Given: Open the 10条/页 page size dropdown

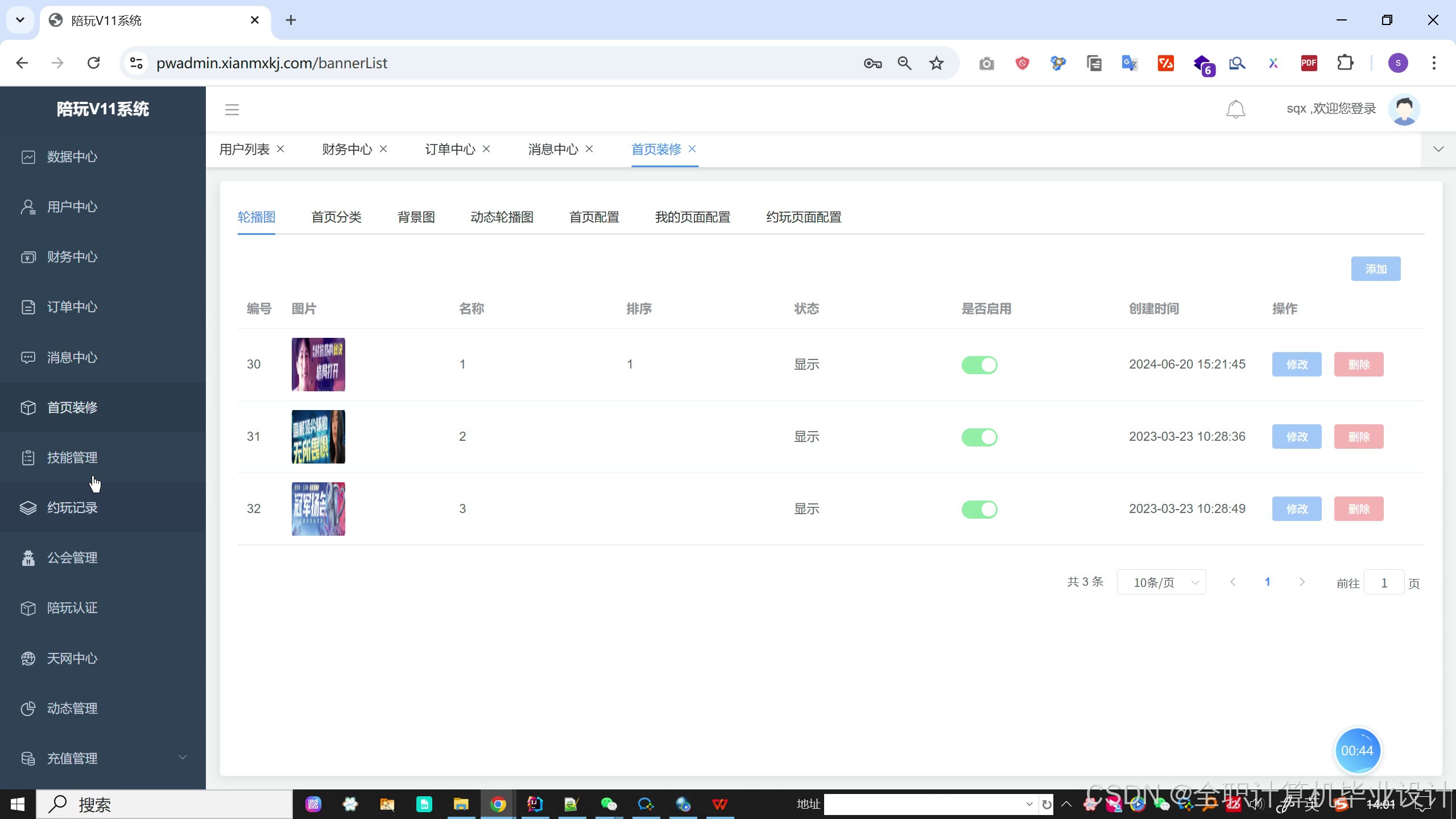Looking at the screenshot, I should (x=1161, y=582).
